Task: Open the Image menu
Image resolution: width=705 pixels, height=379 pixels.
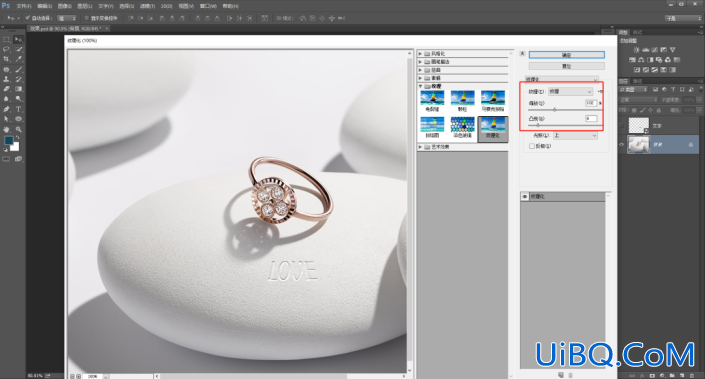Action: [x=64, y=6]
